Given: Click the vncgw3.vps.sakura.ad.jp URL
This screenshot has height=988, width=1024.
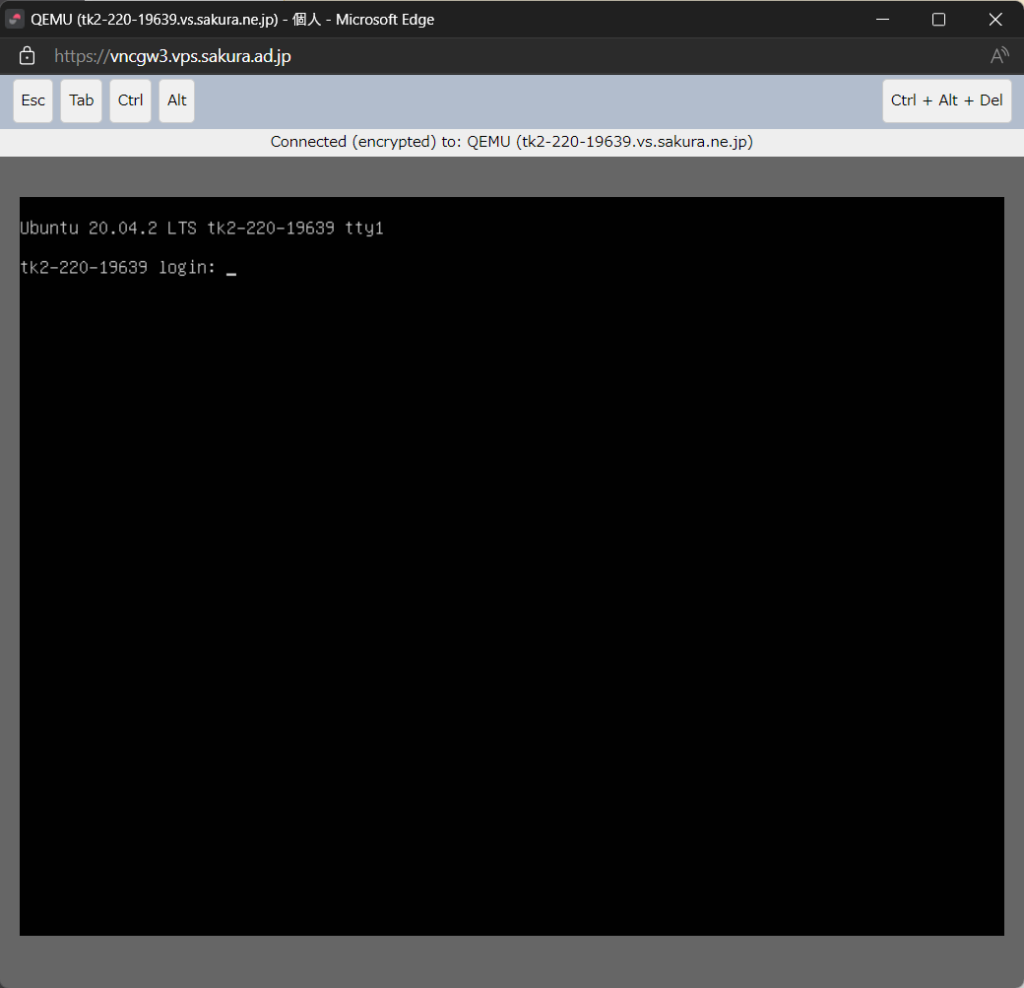Looking at the screenshot, I should [173, 56].
